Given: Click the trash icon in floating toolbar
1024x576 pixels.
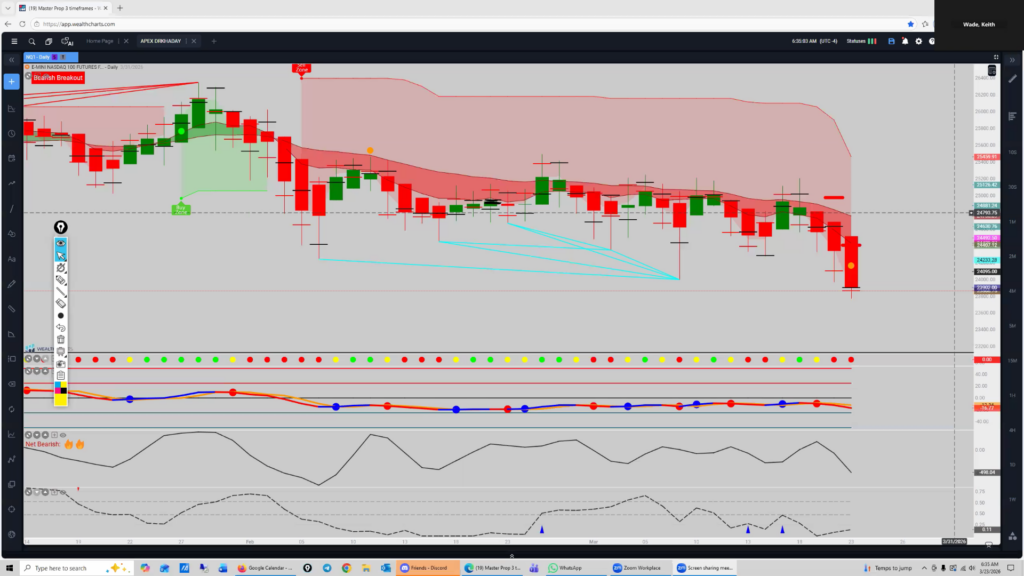Looking at the screenshot, I should pyautogui.click(x=61, y=339).
